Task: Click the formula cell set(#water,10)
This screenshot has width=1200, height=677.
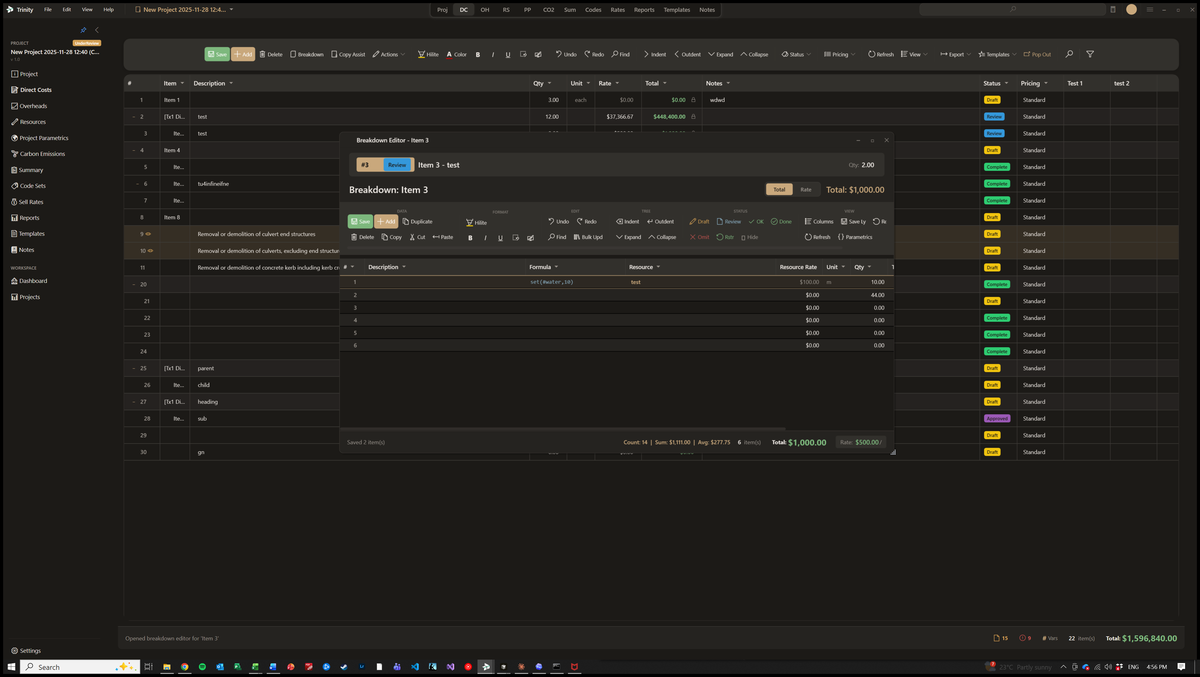Action: pyautogui.click(x=552, y=282)
